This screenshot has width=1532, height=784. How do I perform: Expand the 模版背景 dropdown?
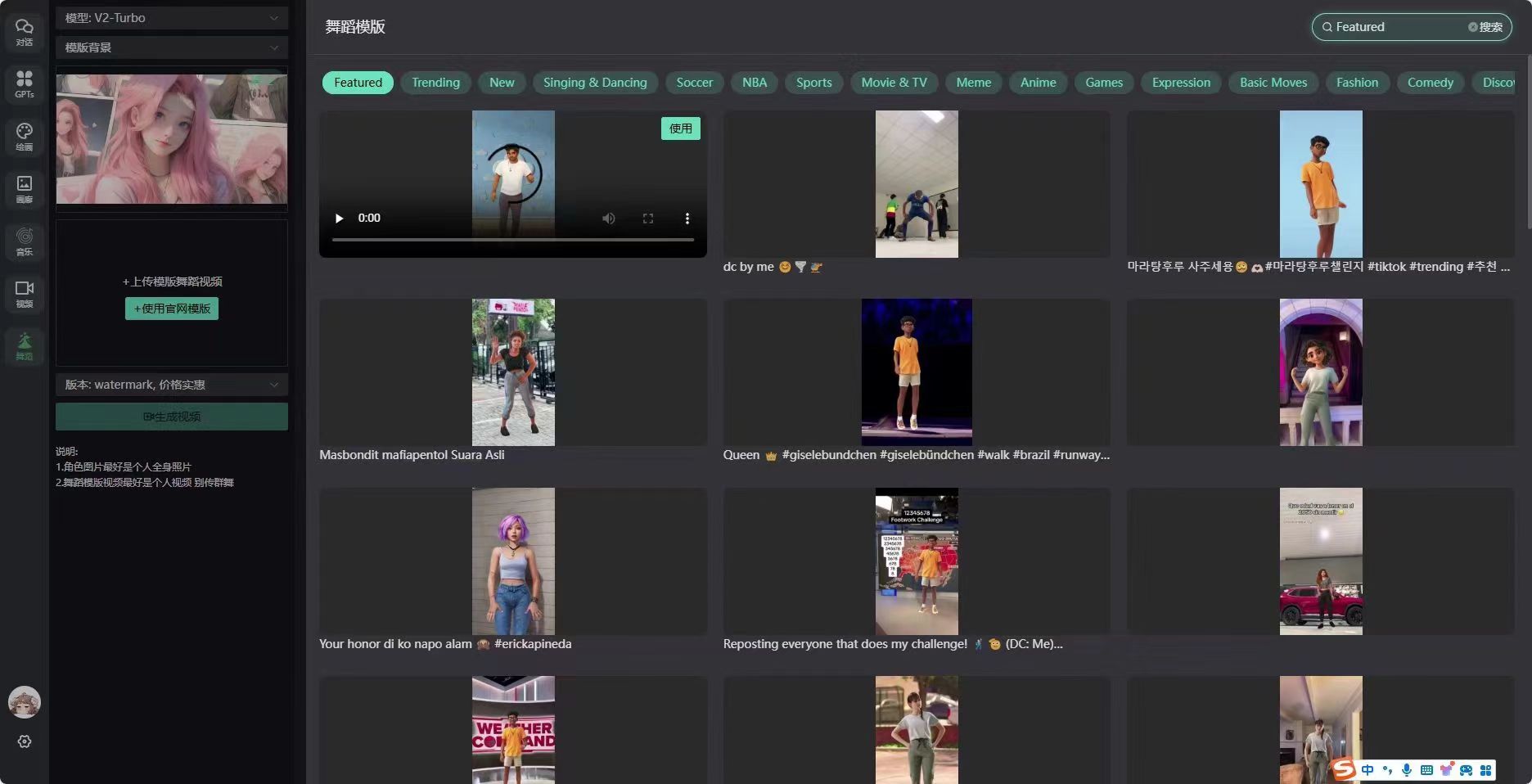click(172, 47)
